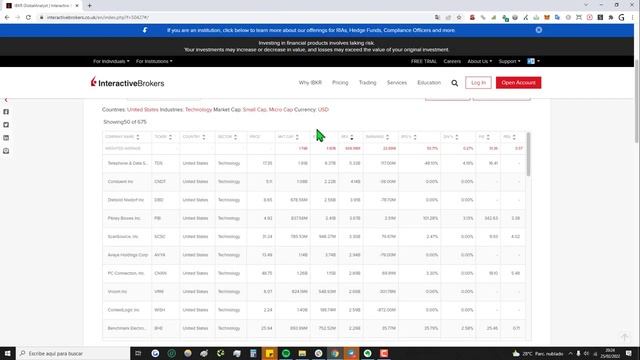Open the MetaMask fox extension
Viewport: 640px width, 360px height.
547,17
